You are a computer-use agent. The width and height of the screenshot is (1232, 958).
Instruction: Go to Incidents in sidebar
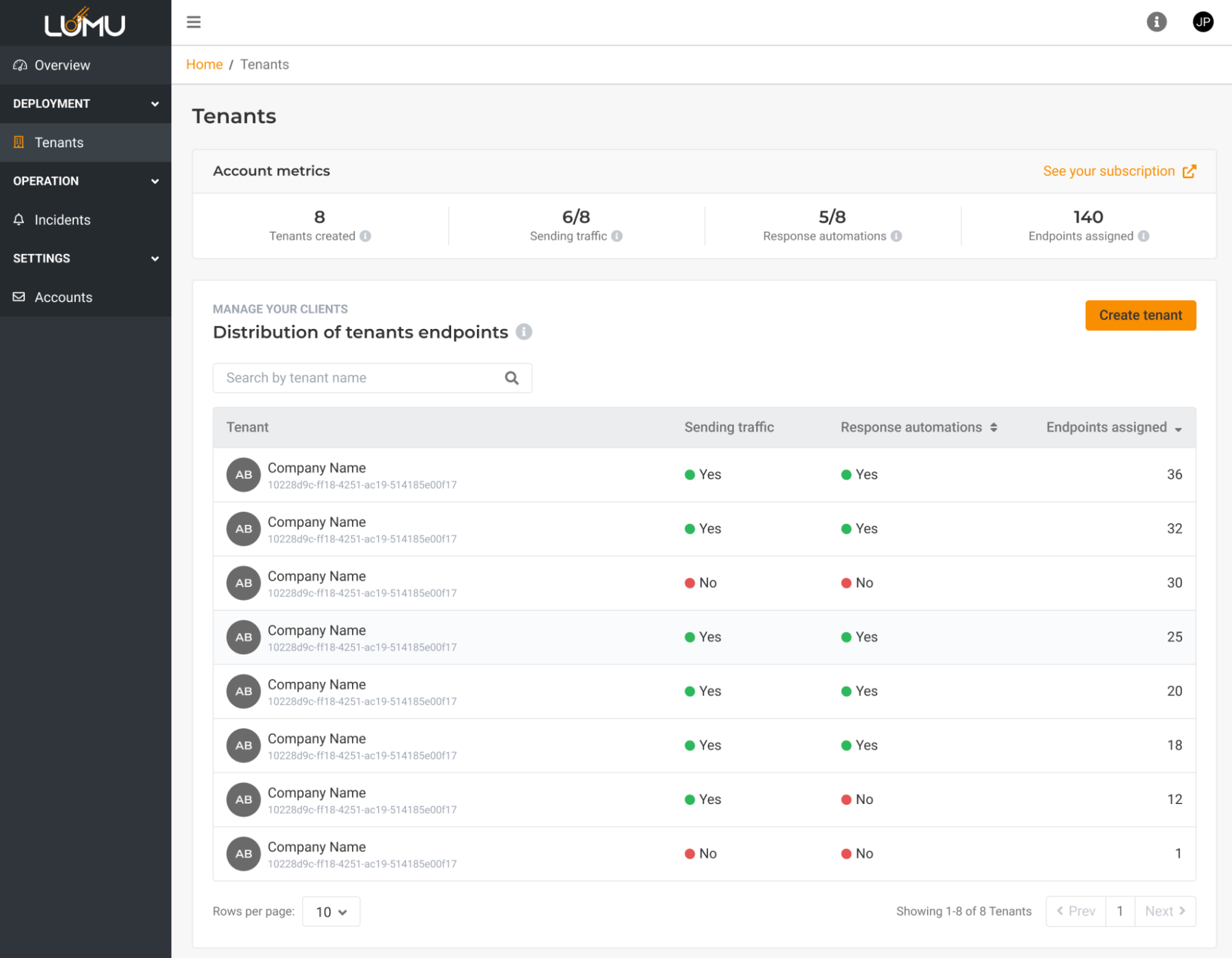pyautogui.click(x=62, y=220)
